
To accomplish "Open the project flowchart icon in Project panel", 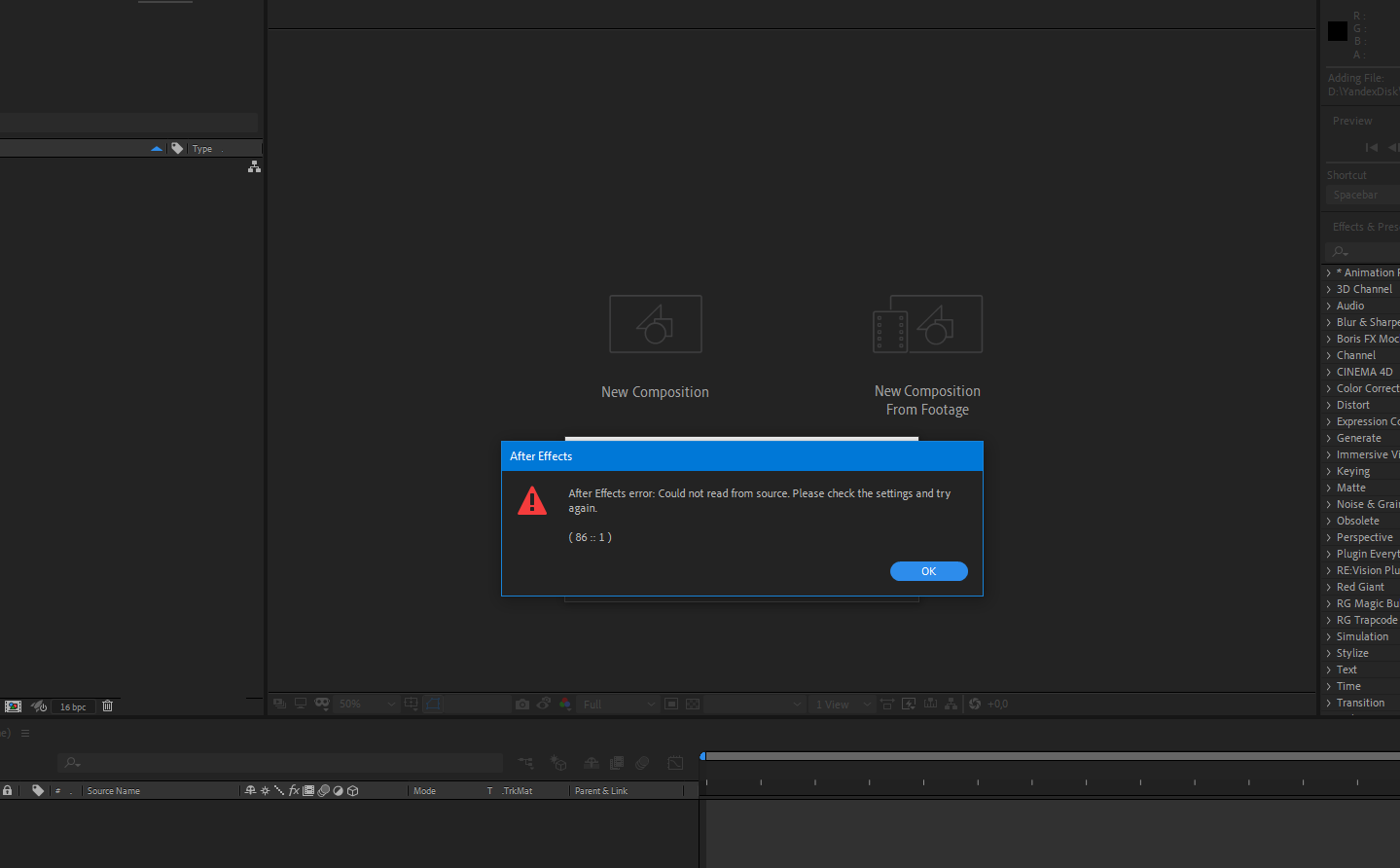I will tap(254, 166).
